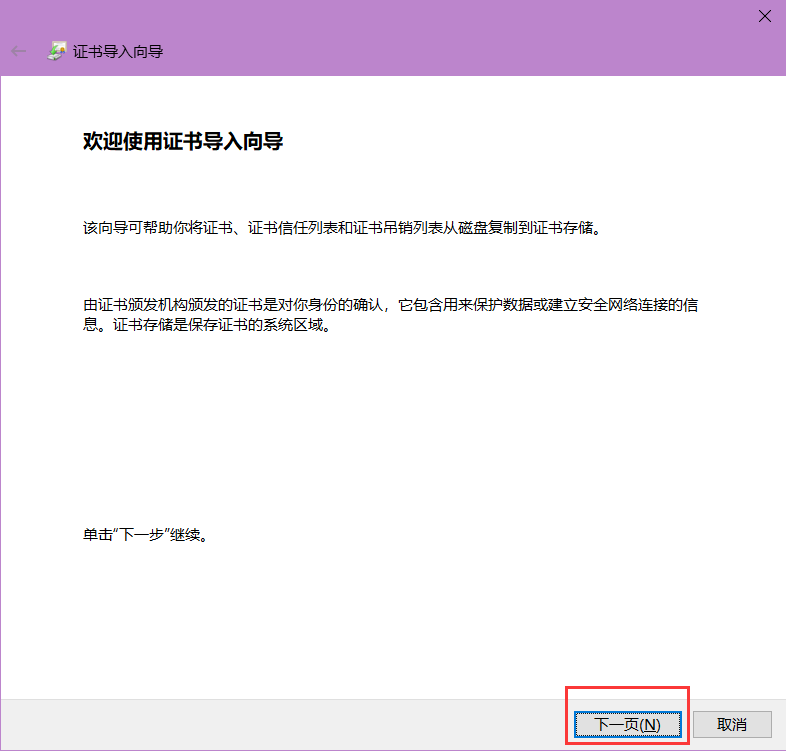Click the paragraph starting with 该向导可帮助你将证书
The width and height of the screenshot is (786, 751).
pyautogui.click(x=342, y=228)
